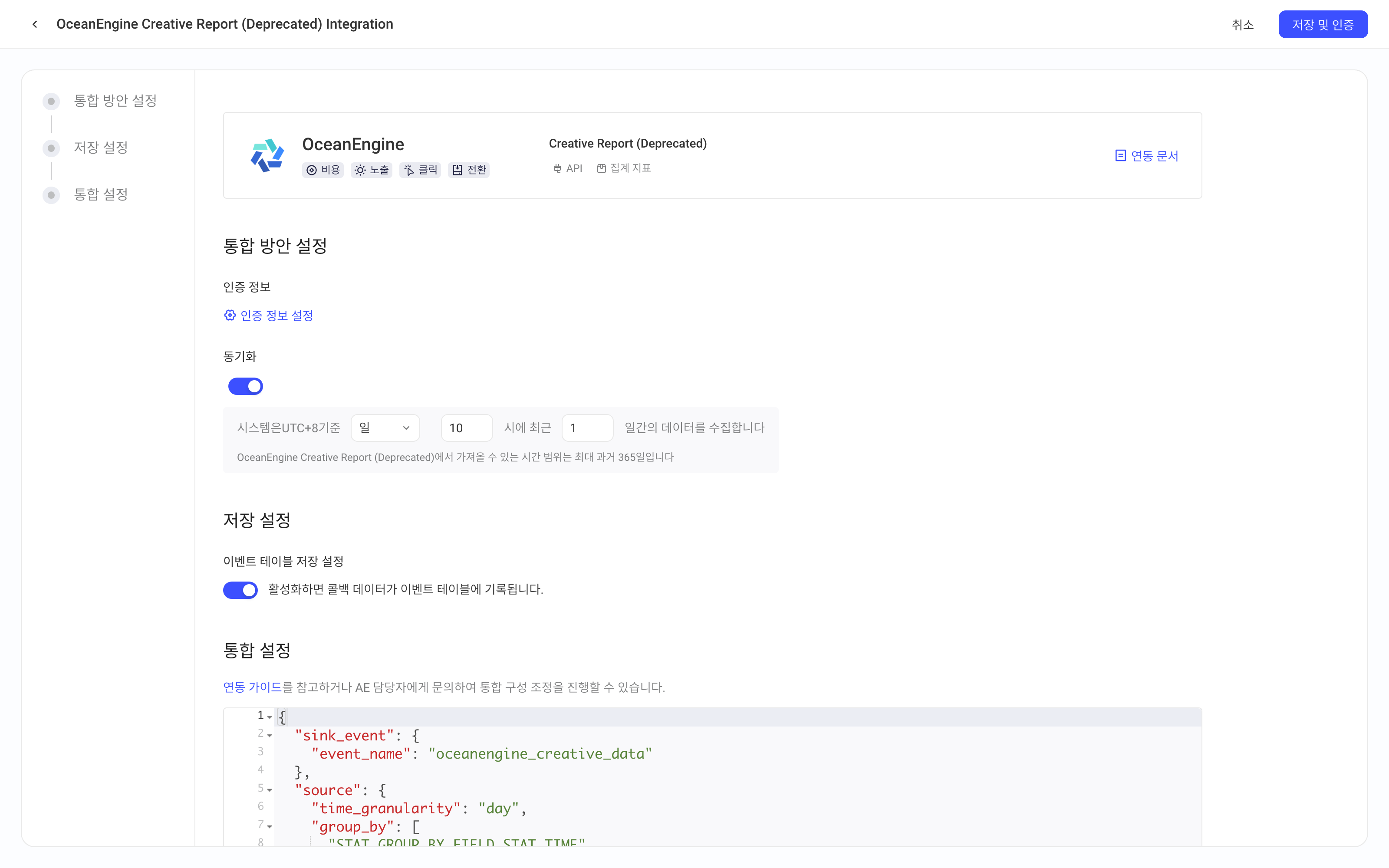Click the "oceanengine_creative_data" value in editor
1389x868 pixels.
click(540, 753)
